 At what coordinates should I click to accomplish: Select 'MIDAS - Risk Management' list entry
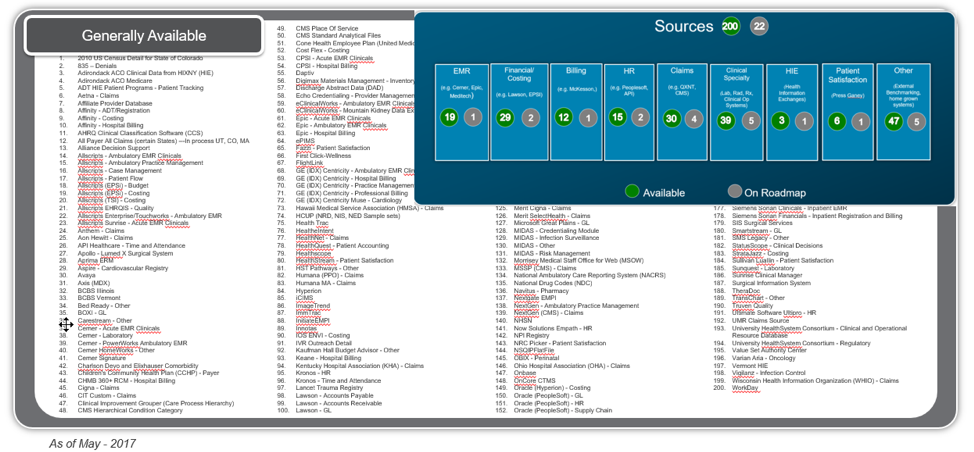pos(552,253)
